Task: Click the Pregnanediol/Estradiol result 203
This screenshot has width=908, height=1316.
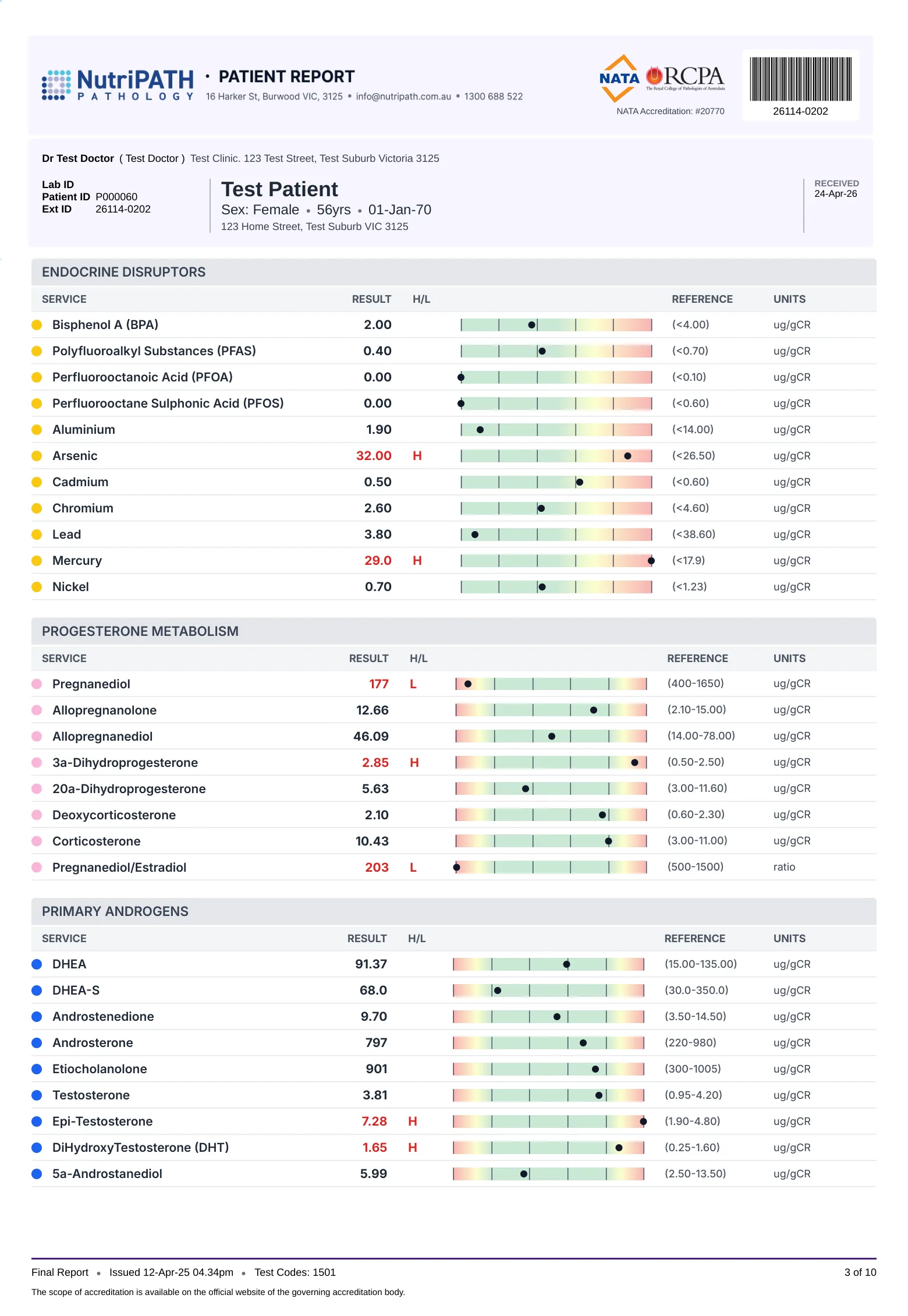Action: tap(377, 867)
